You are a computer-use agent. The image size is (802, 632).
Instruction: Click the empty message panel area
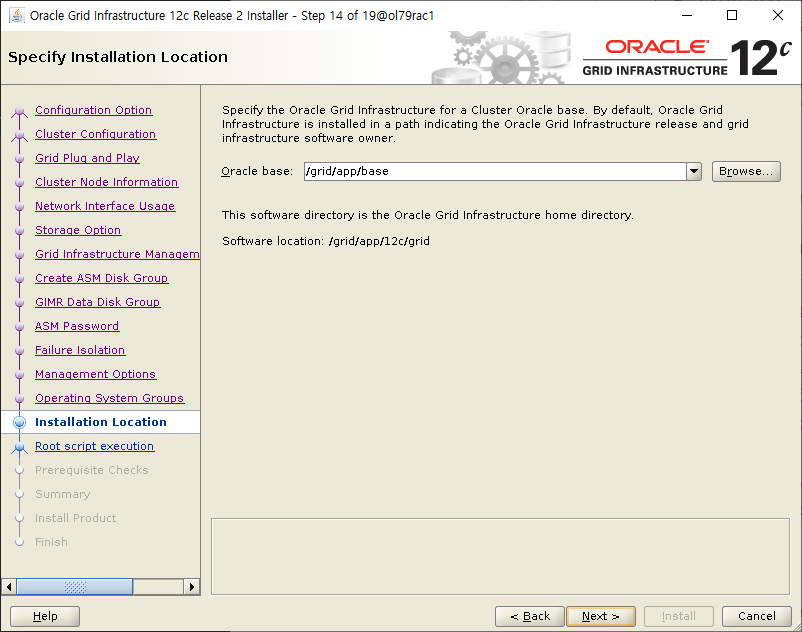(500, 556)
